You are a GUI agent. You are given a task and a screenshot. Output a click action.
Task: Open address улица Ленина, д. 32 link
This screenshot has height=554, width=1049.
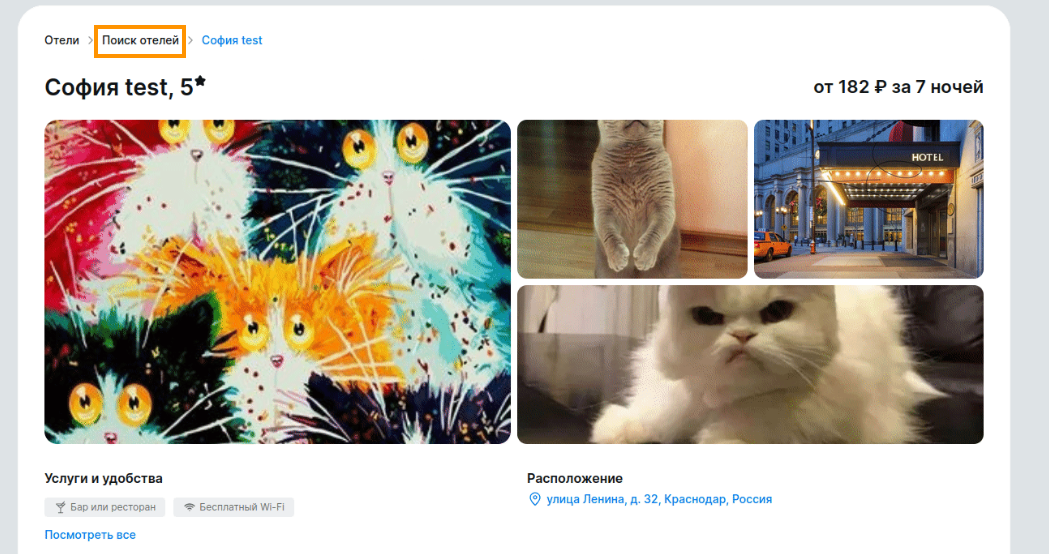[x=659, y=499]
